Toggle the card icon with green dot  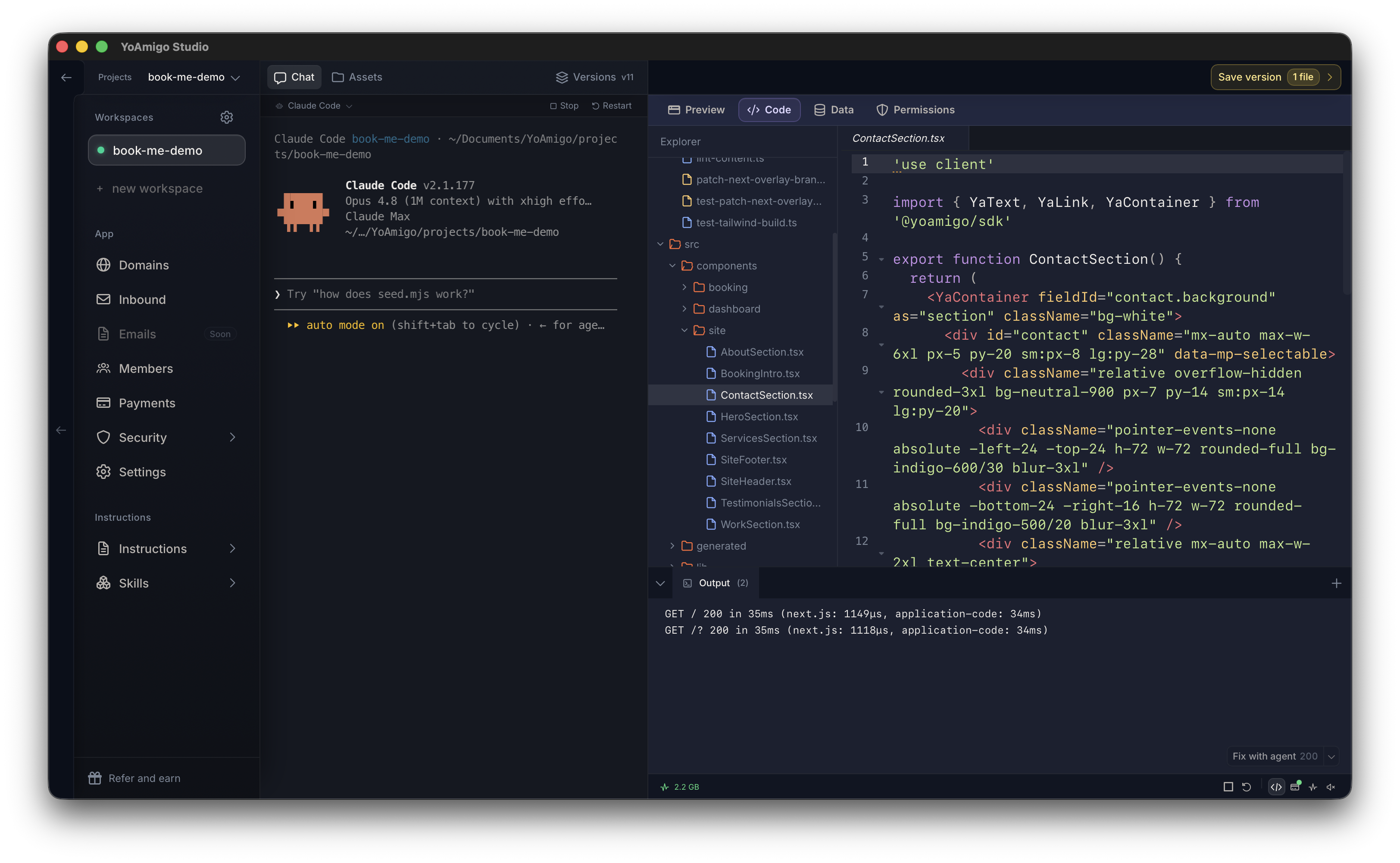pos(1295,787)
